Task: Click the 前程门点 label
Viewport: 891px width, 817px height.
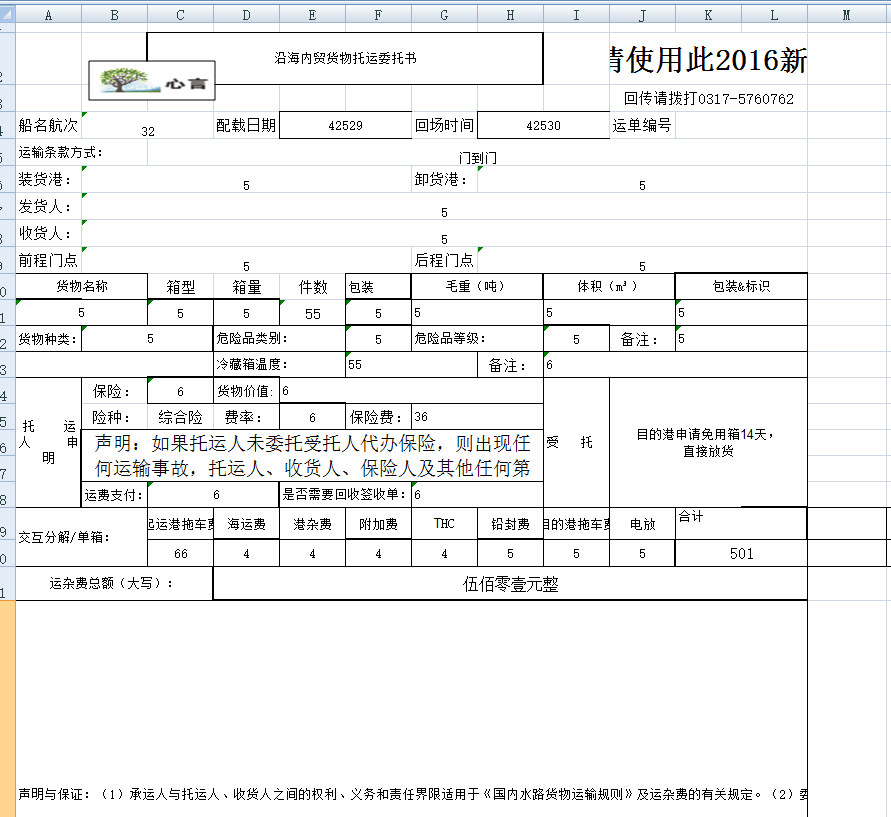Action: point(48,260)
